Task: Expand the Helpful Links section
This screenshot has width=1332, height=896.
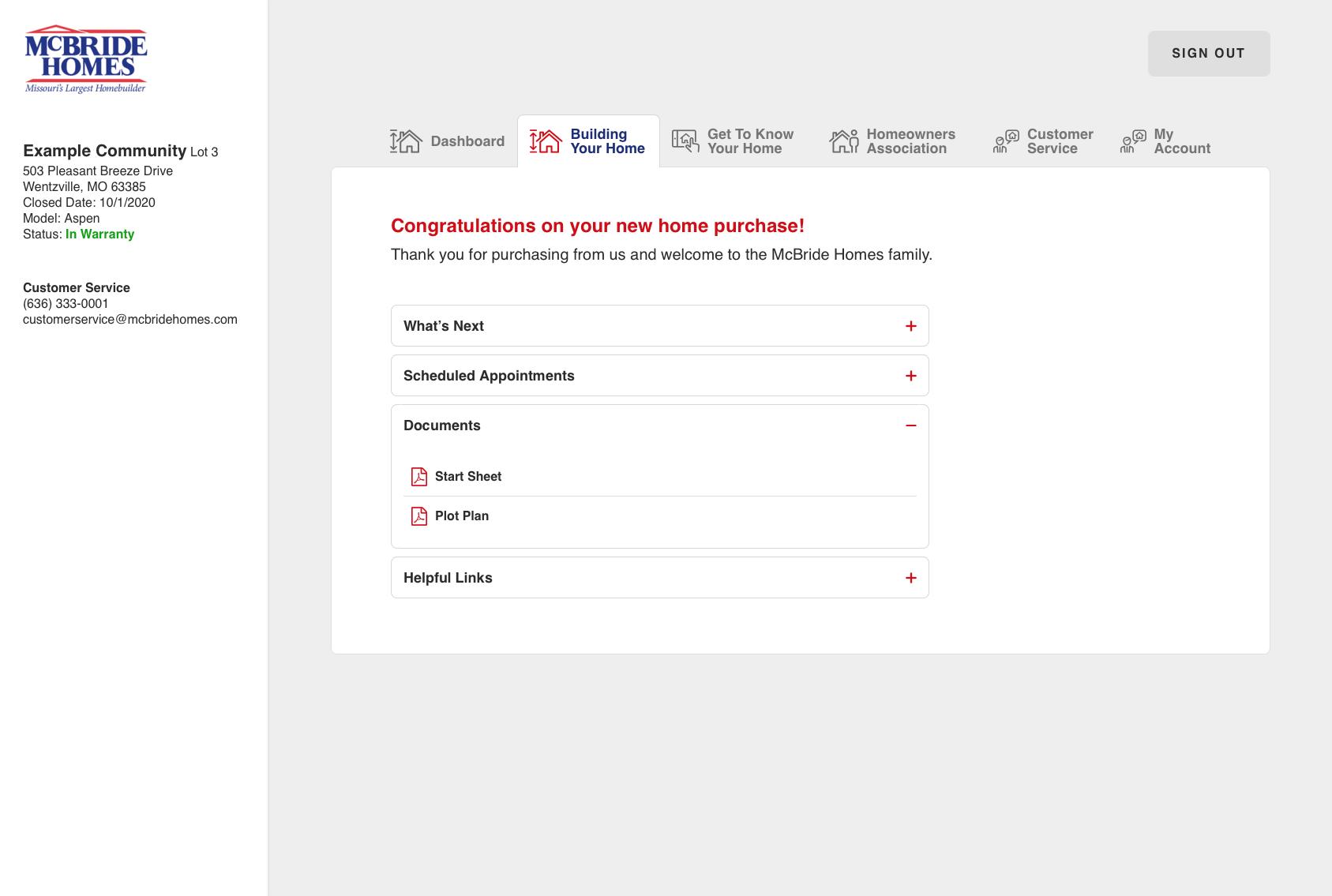Action: click(660, 578)
